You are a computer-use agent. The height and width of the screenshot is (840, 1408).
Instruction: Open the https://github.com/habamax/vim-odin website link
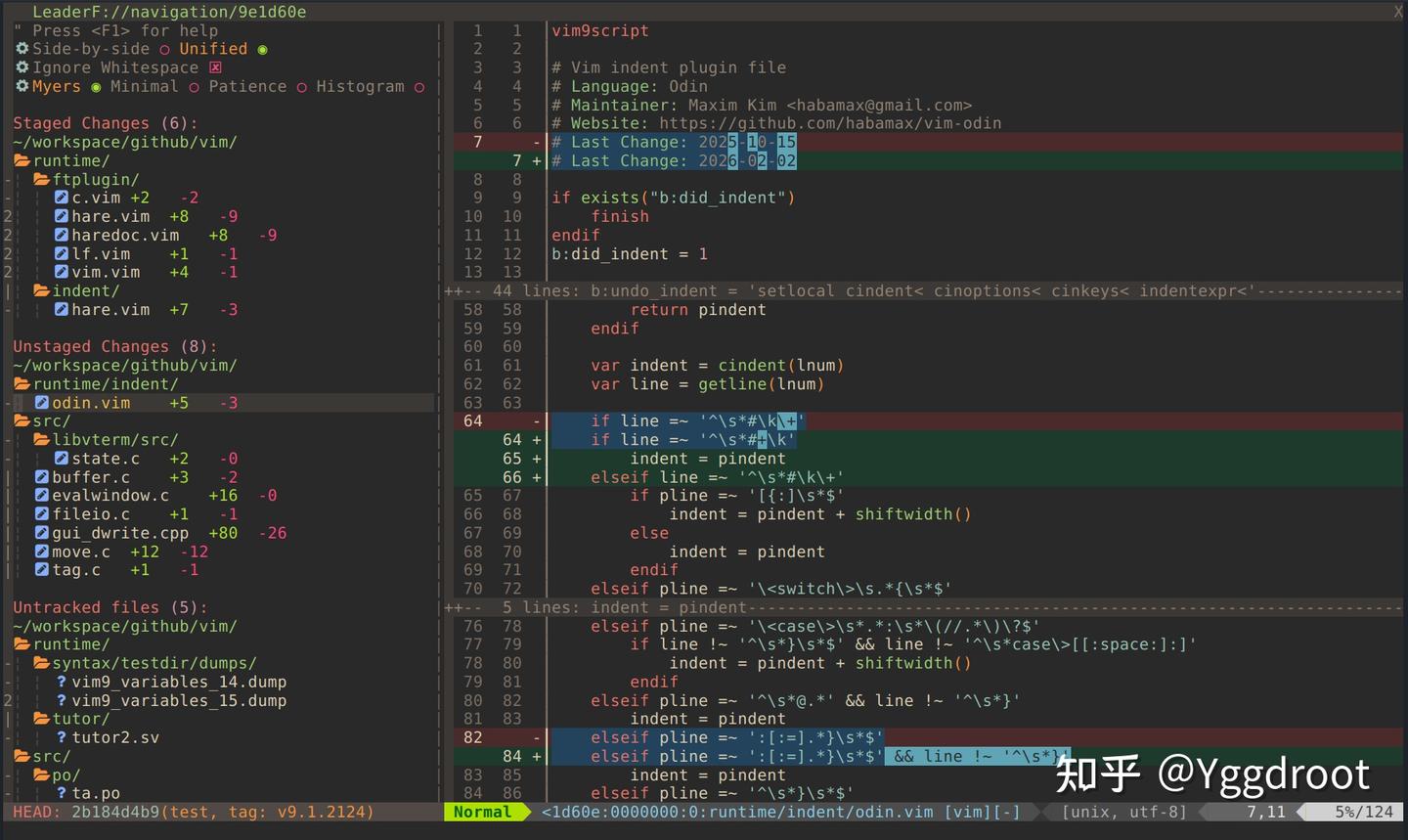coord(830,123)
